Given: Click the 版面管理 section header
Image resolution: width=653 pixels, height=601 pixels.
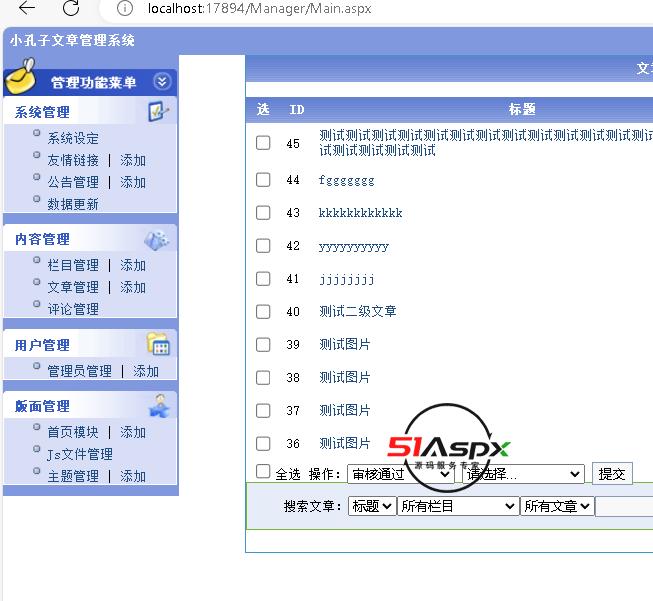Looking at the screenshot, I should pos(42,406).
